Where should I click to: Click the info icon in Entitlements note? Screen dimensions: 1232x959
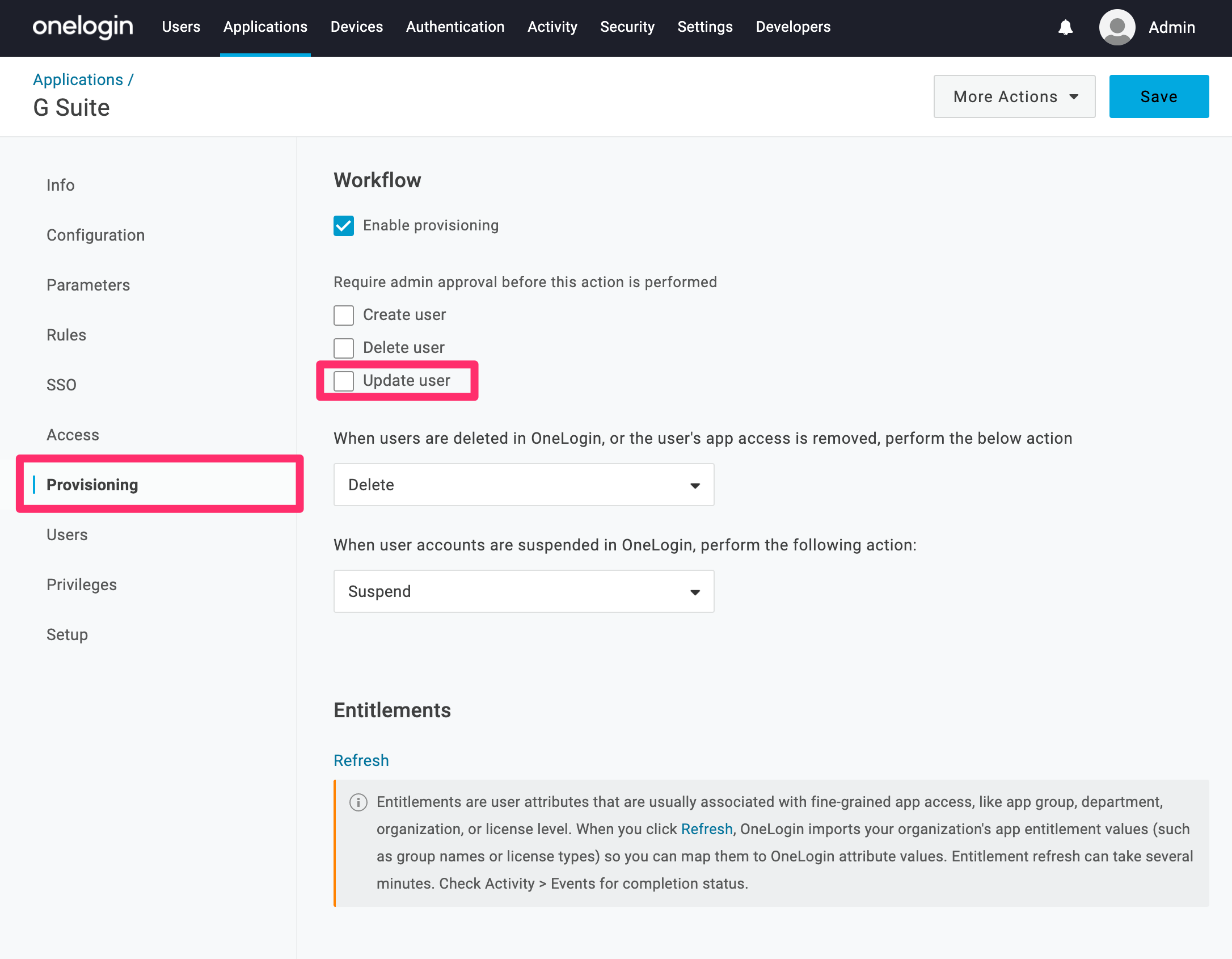(358, 802)
